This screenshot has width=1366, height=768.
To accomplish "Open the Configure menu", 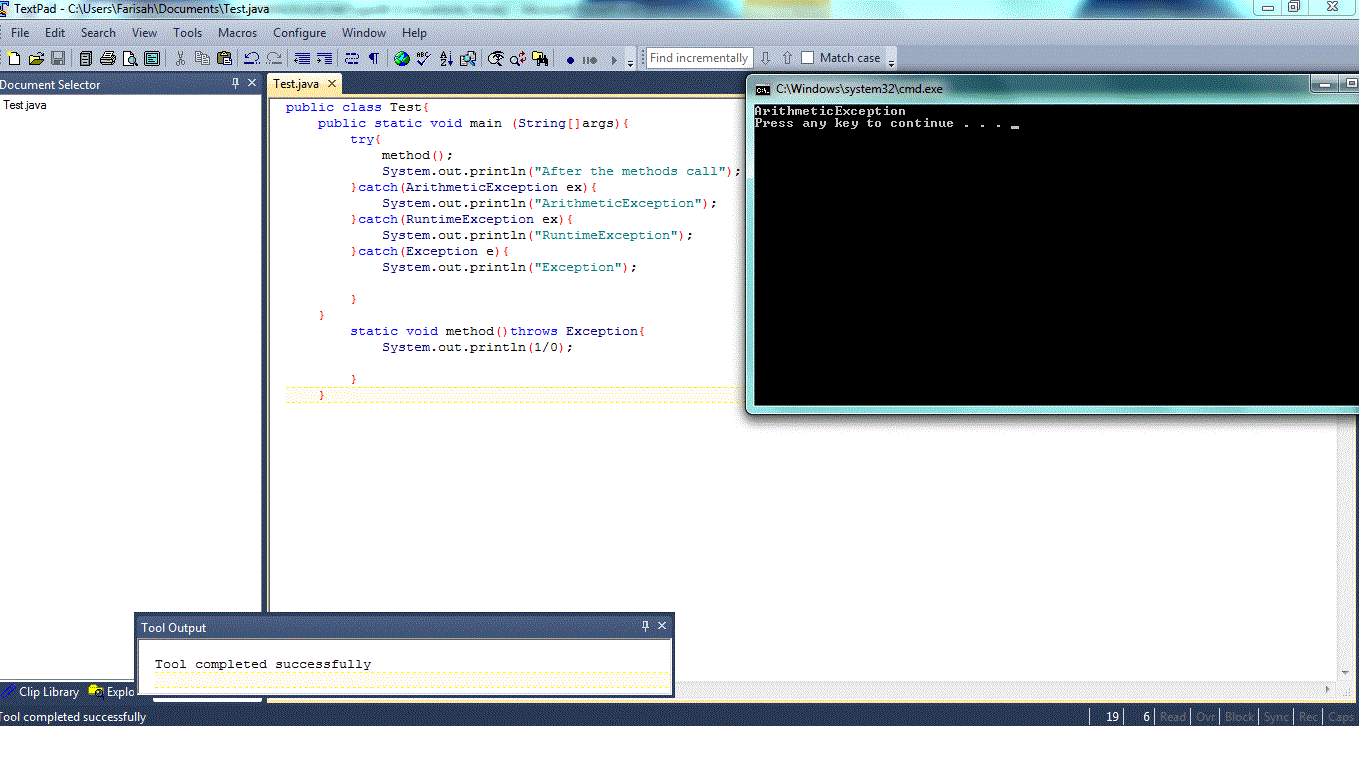I will (x=299, y=33).
